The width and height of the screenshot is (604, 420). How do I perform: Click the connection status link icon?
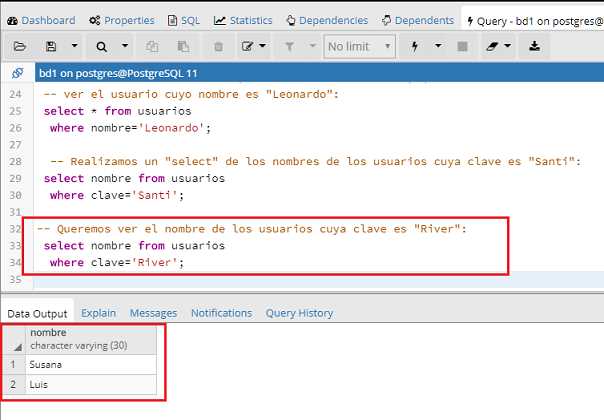[17, 73]
